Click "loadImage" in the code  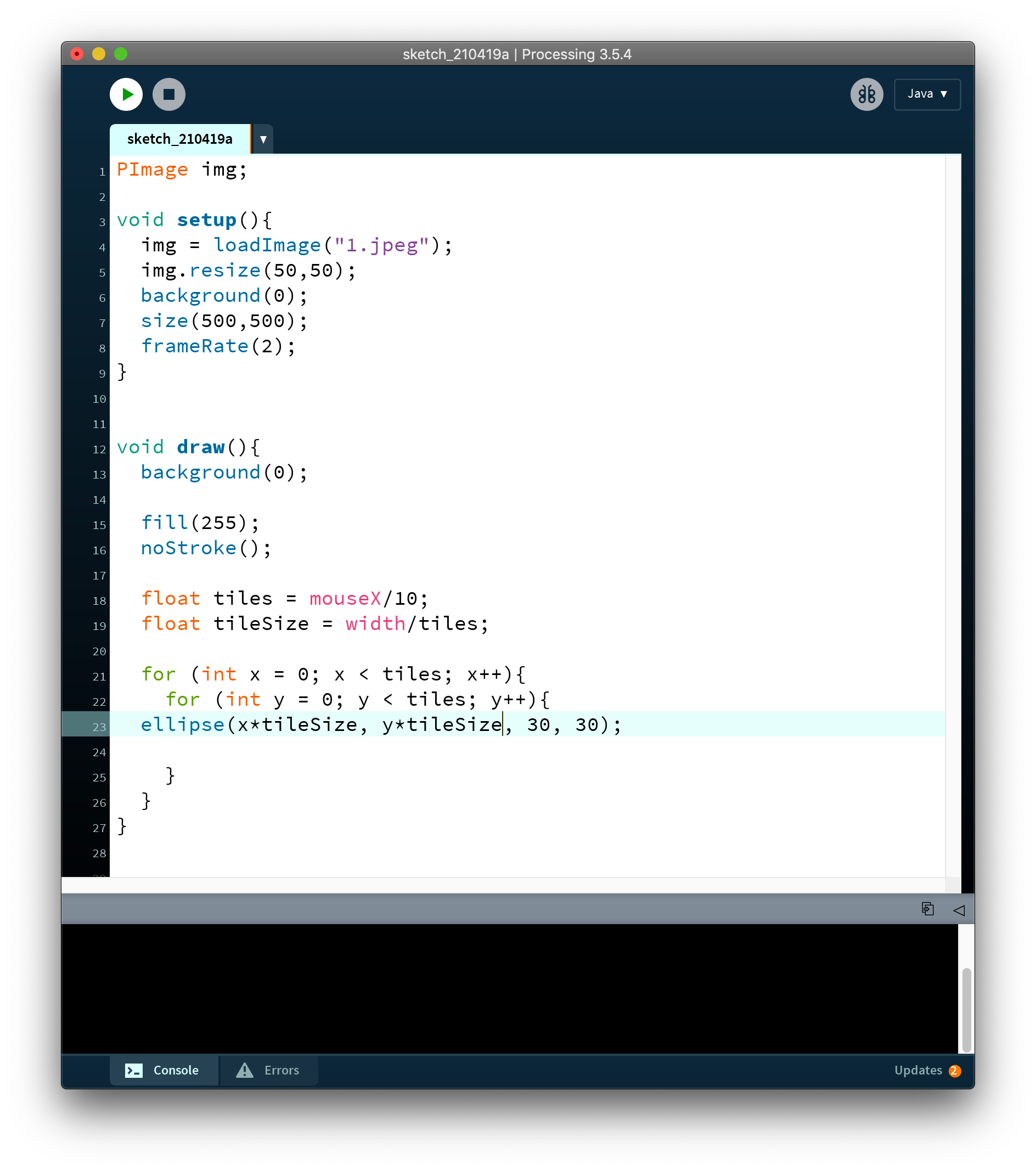267,245
